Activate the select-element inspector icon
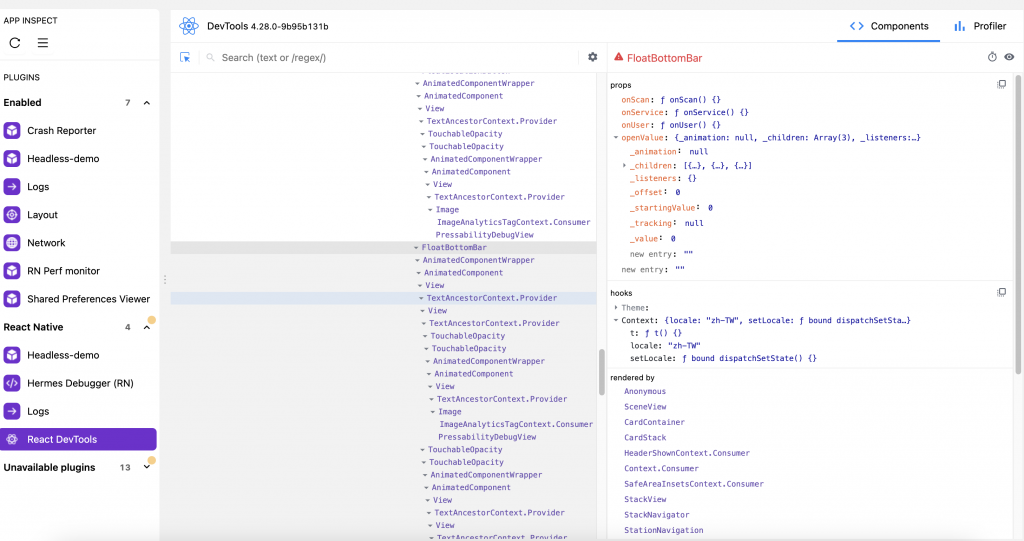 click(185, 57)
